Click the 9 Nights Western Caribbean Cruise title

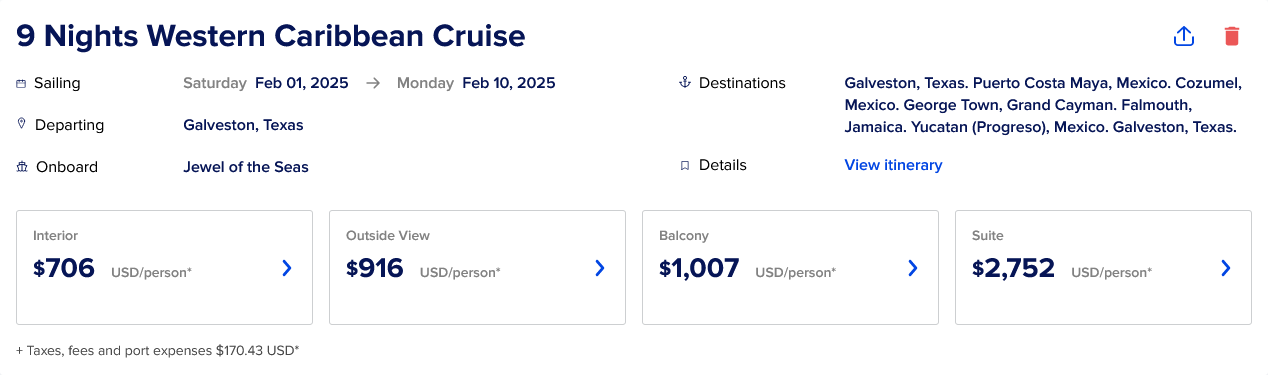(271, 37)
